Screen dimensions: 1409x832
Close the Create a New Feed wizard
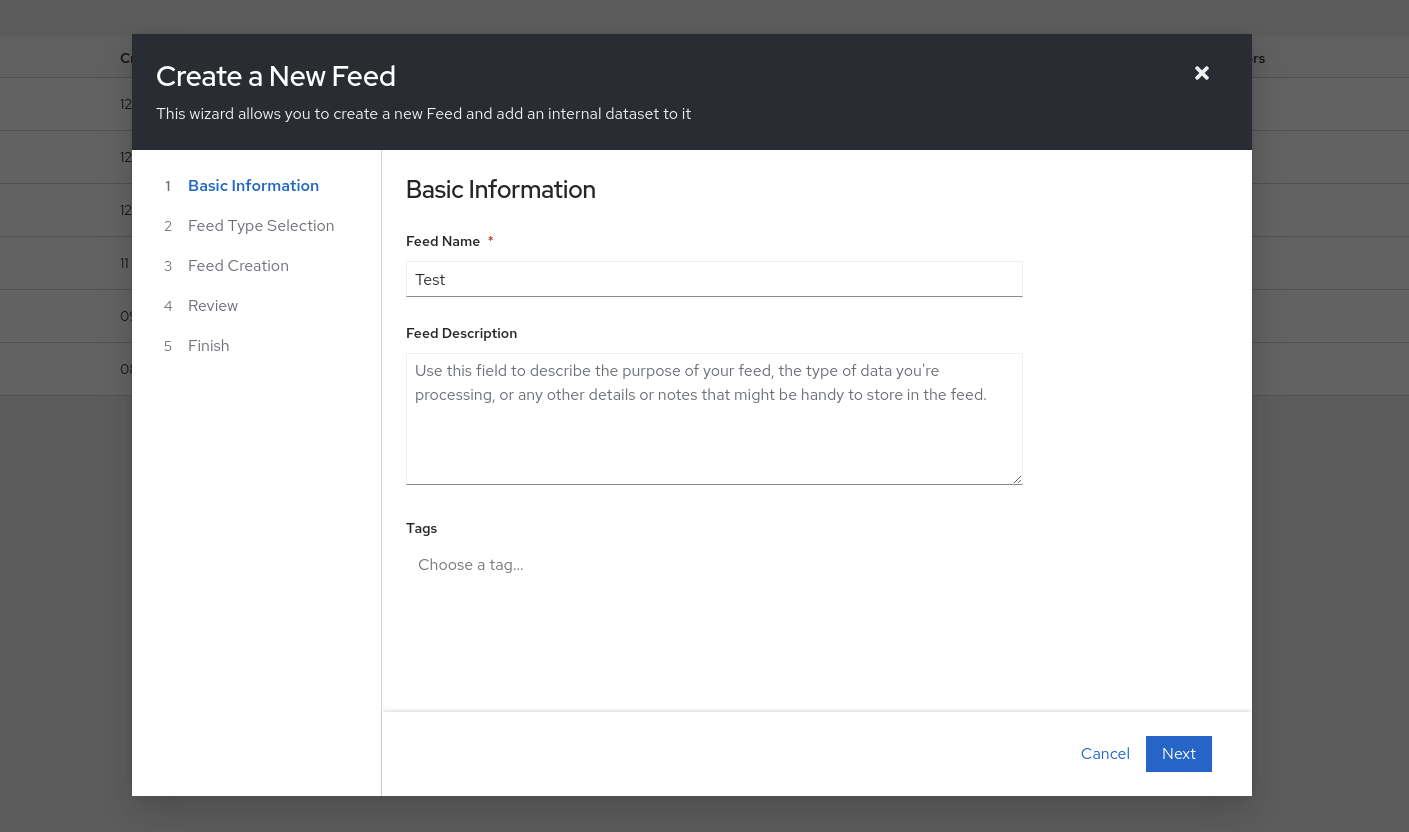[1201, 73]
